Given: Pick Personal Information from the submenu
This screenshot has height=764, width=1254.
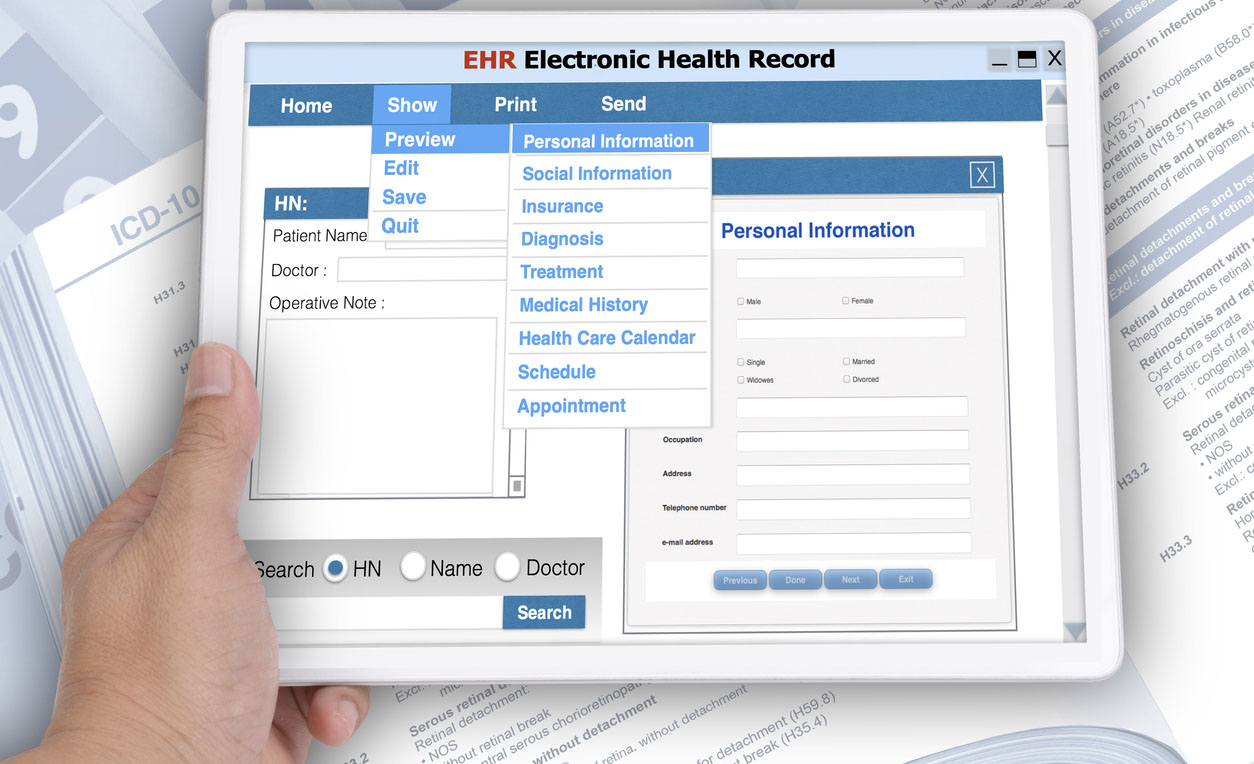Looking at the screenshot, I should pyautogui.click(x=611, y=141).
